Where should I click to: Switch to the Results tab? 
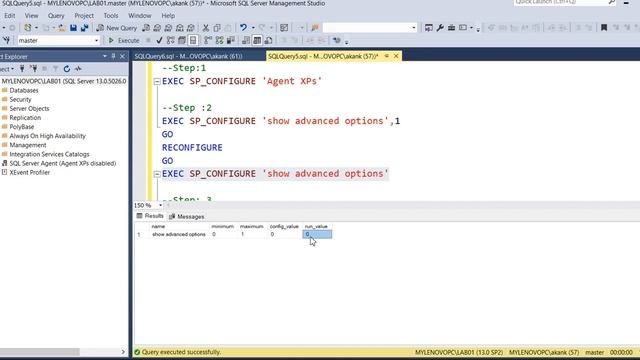[150, 216]
